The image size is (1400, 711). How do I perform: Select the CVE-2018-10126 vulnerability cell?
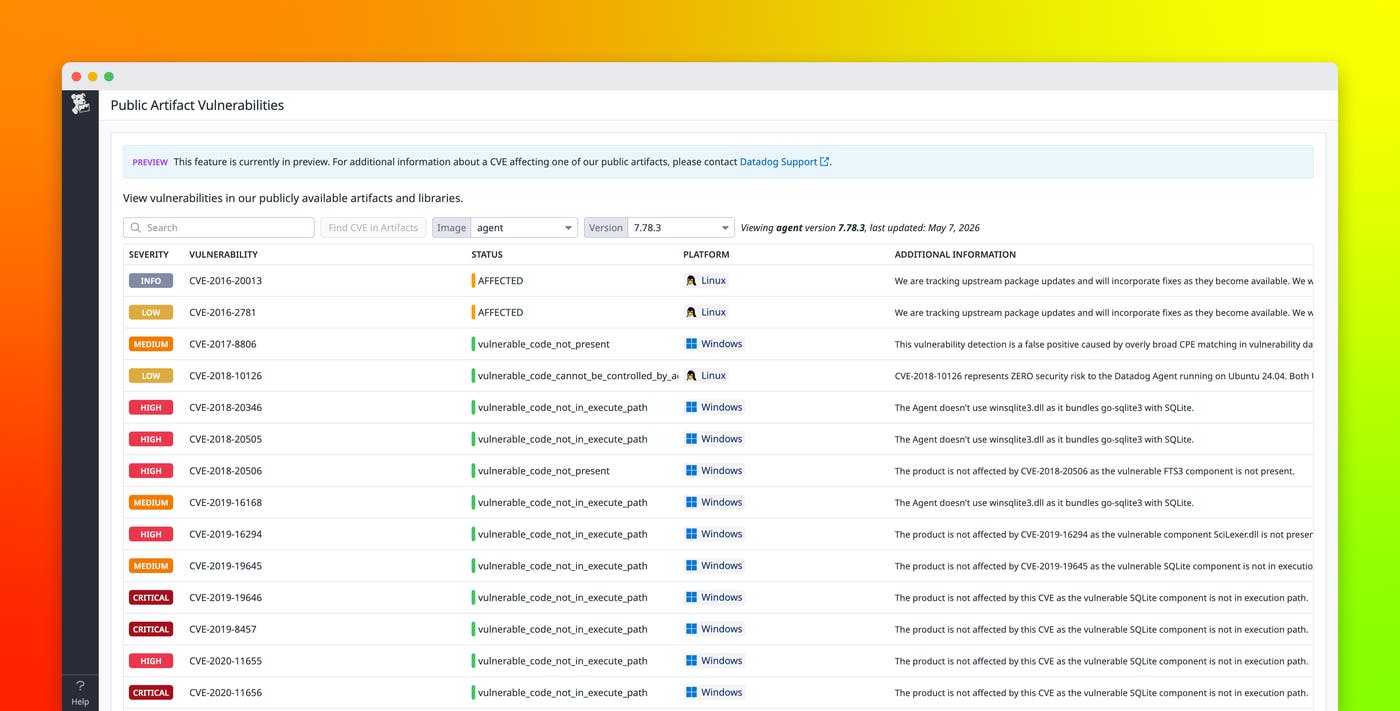point(225,376)
